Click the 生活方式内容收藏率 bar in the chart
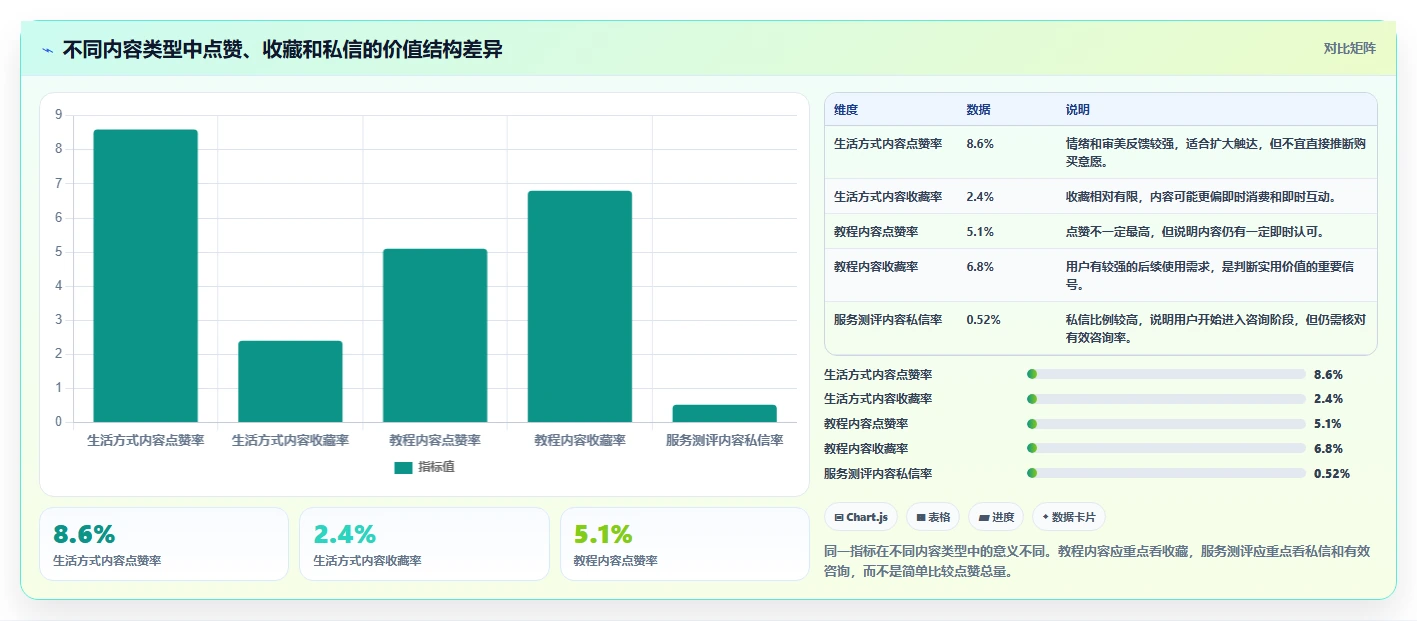The height and width of the screenshot is (621, 1417). (290, 381)
